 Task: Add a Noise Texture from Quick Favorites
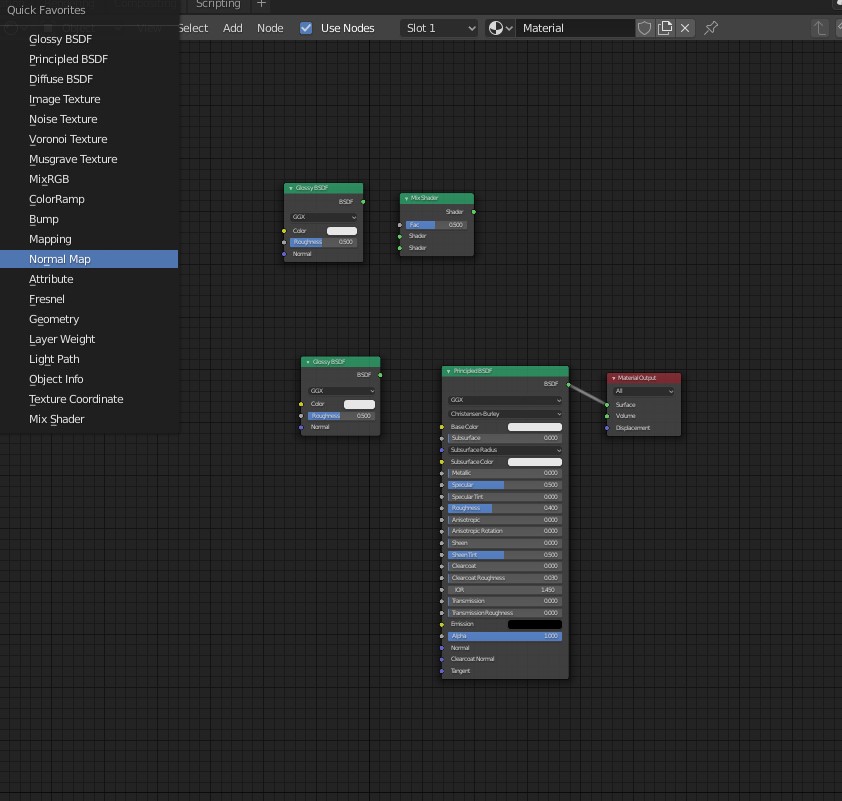point(89,119)
